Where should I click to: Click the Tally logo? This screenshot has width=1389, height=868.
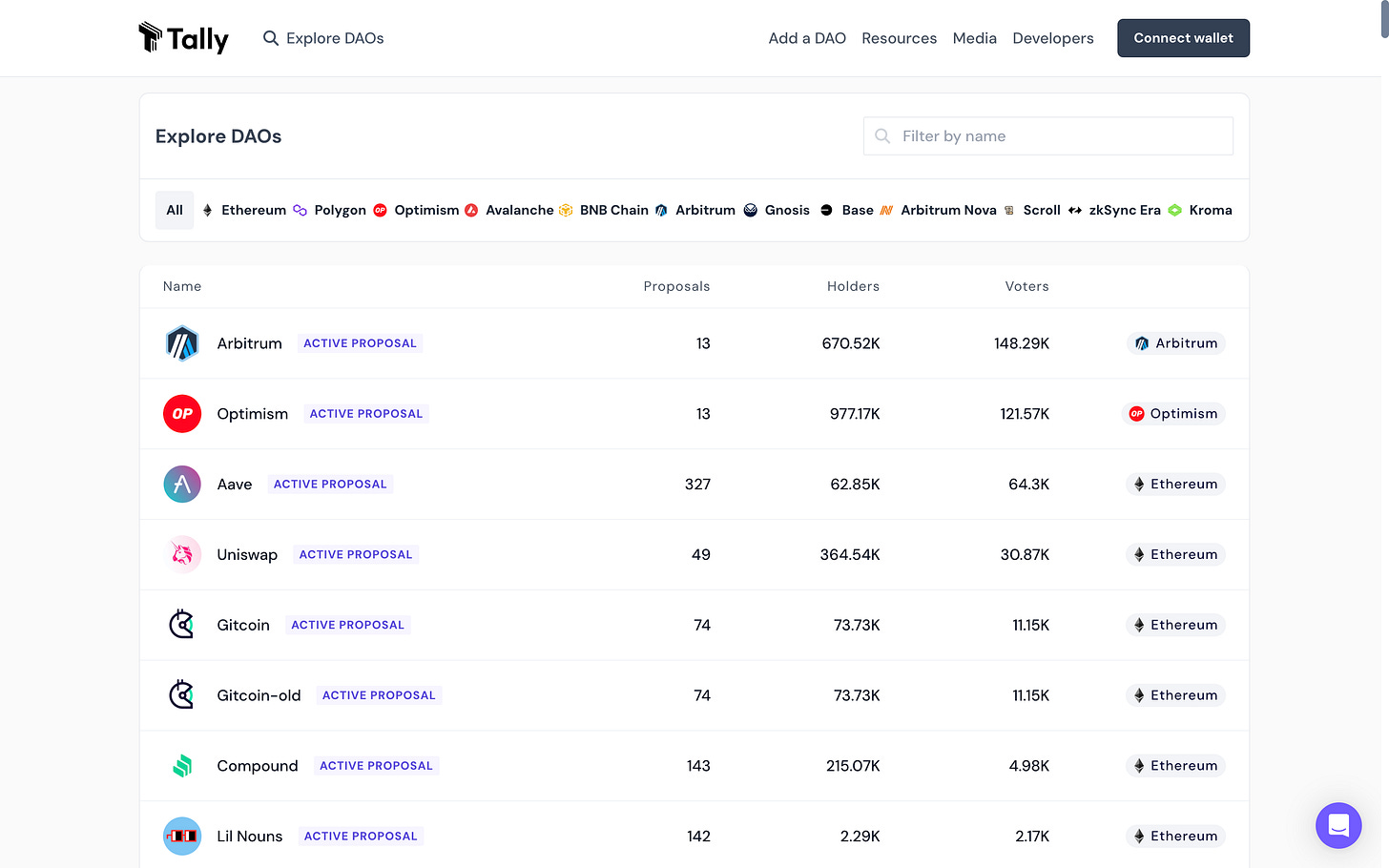(183, 38)
